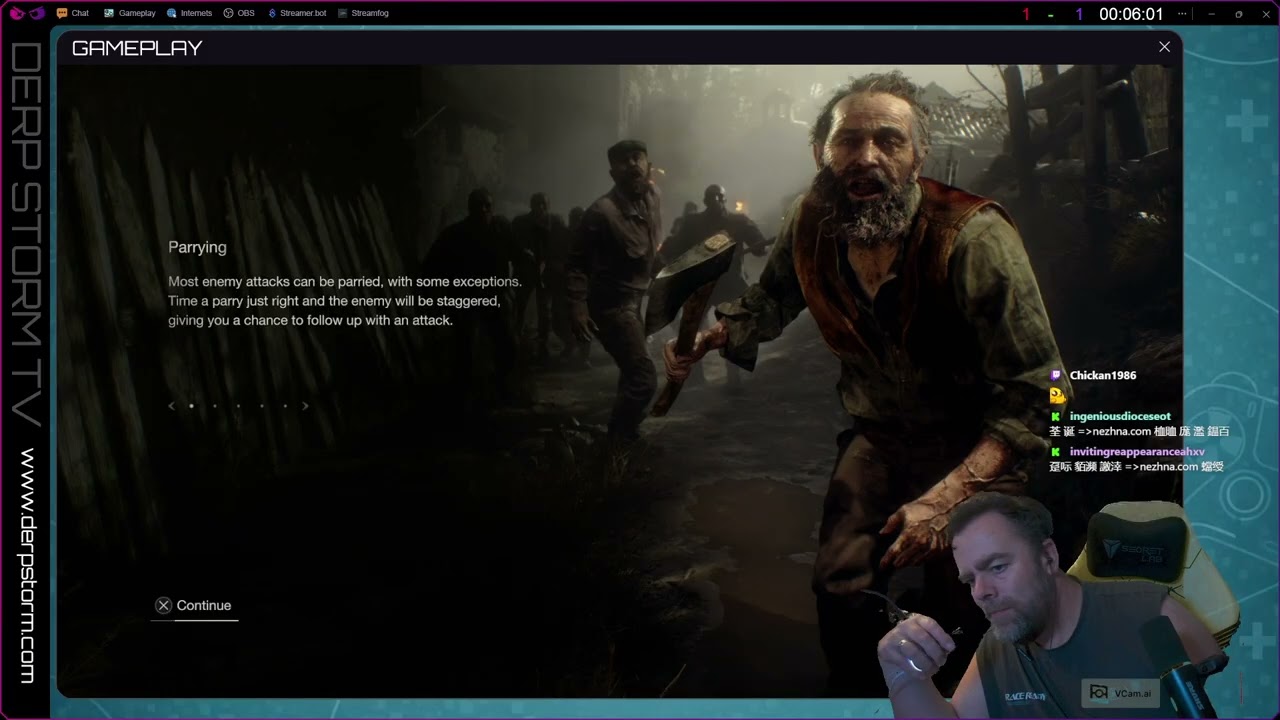Click the blue score counter
The width and height of the screenshot is (1280, 720).
[x=1079, y=14]
